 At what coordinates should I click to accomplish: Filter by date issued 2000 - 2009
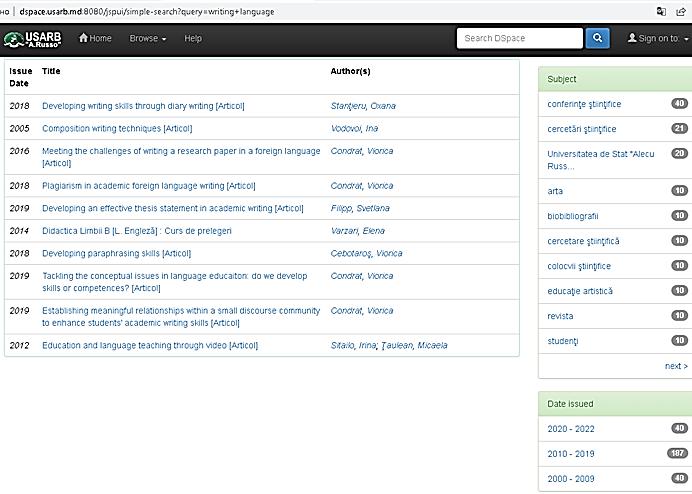572,478
